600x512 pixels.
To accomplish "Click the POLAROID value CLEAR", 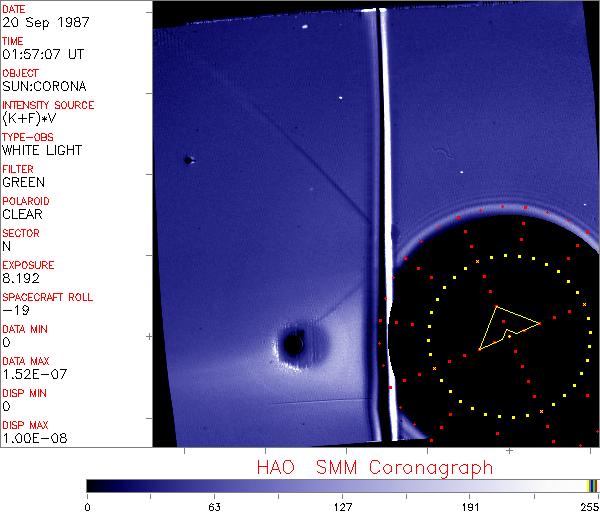I will [22, 214].
